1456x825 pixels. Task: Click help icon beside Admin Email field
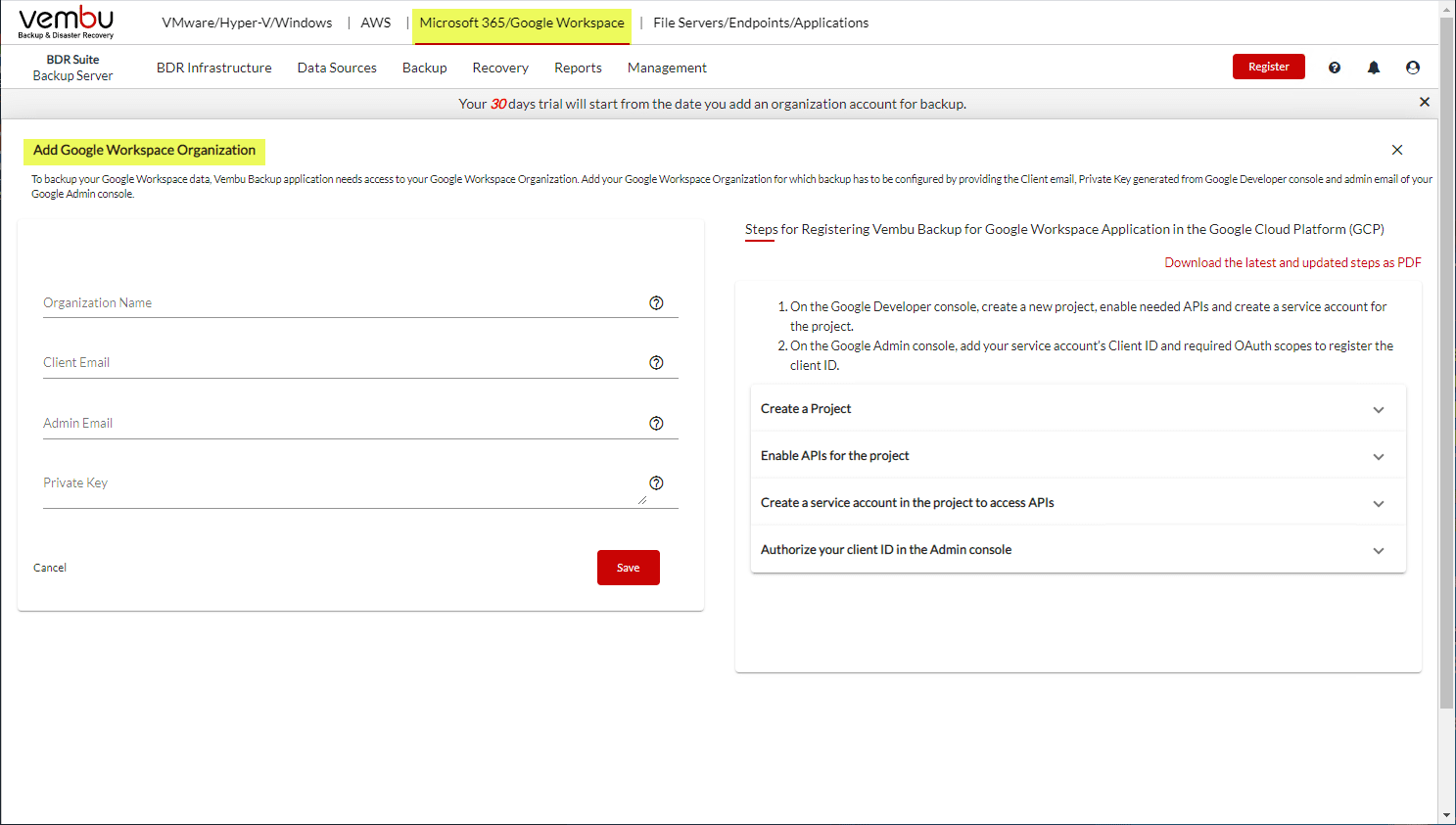[x=656, y=424]
